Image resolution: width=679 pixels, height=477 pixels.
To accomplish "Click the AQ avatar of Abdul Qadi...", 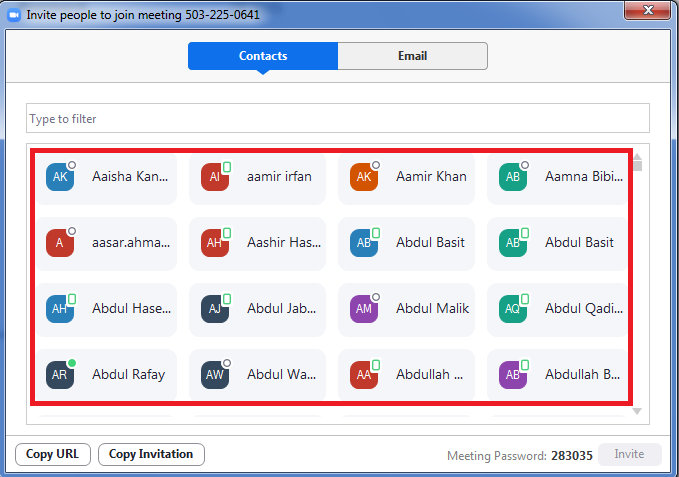I will [513, 309].
